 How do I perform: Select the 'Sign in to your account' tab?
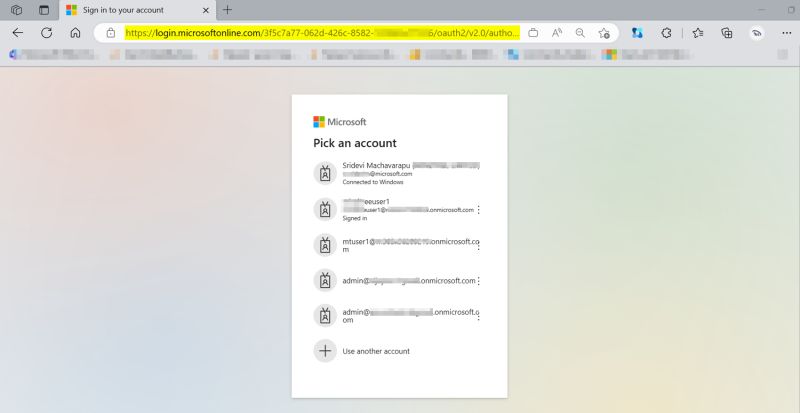[138, 10]
